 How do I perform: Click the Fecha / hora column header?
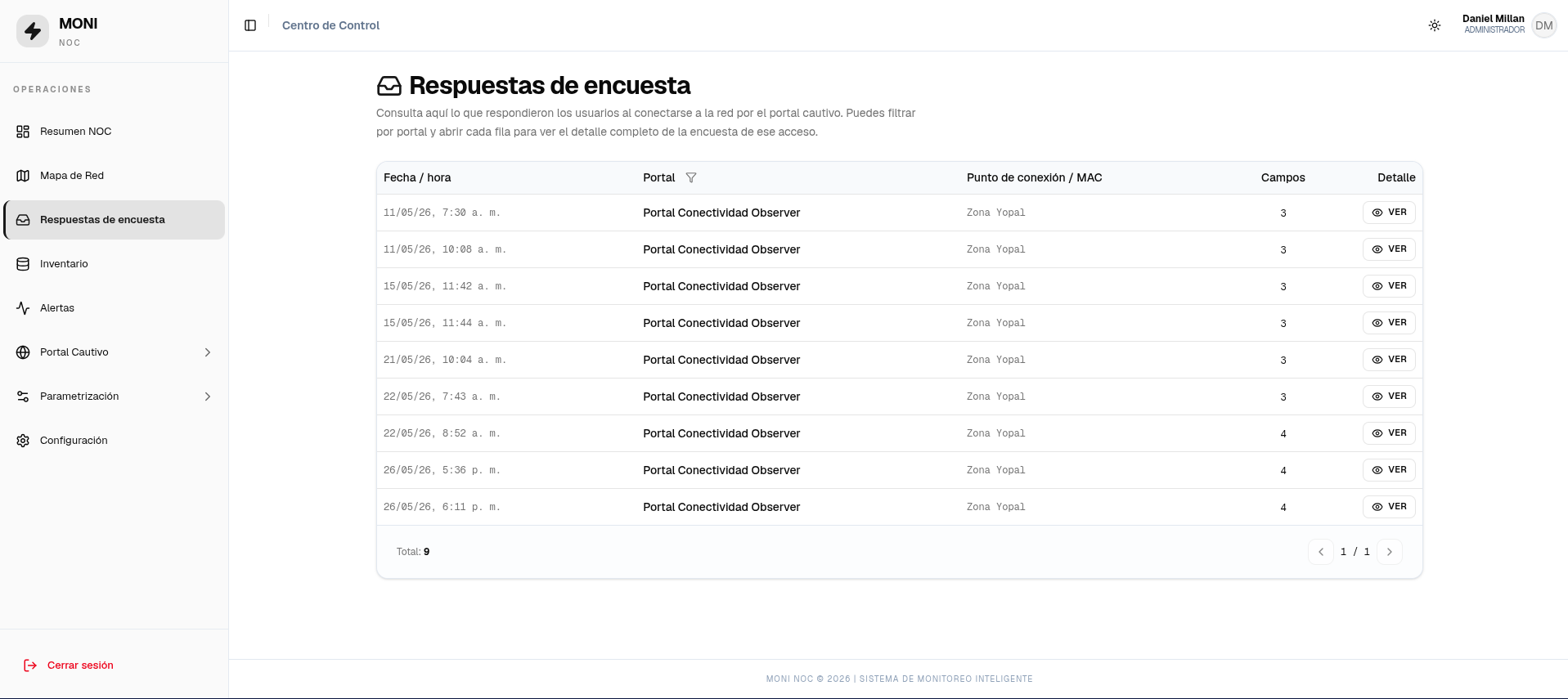(417, 177)
